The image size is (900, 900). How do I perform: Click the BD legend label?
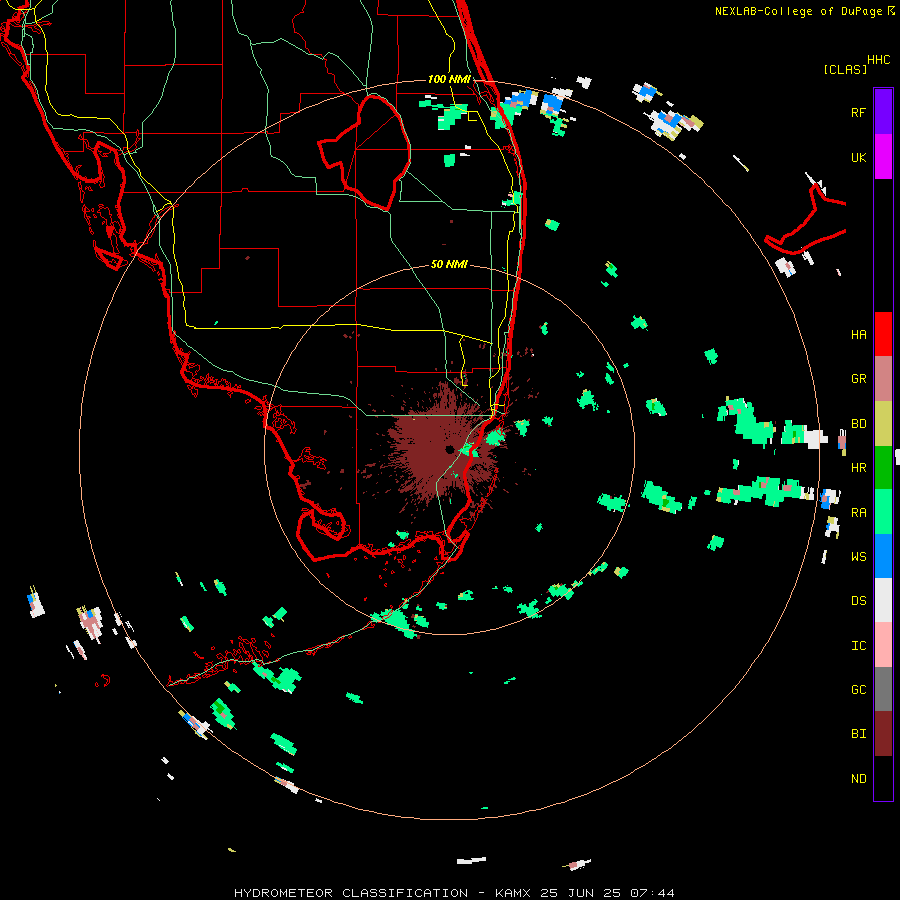858,424
